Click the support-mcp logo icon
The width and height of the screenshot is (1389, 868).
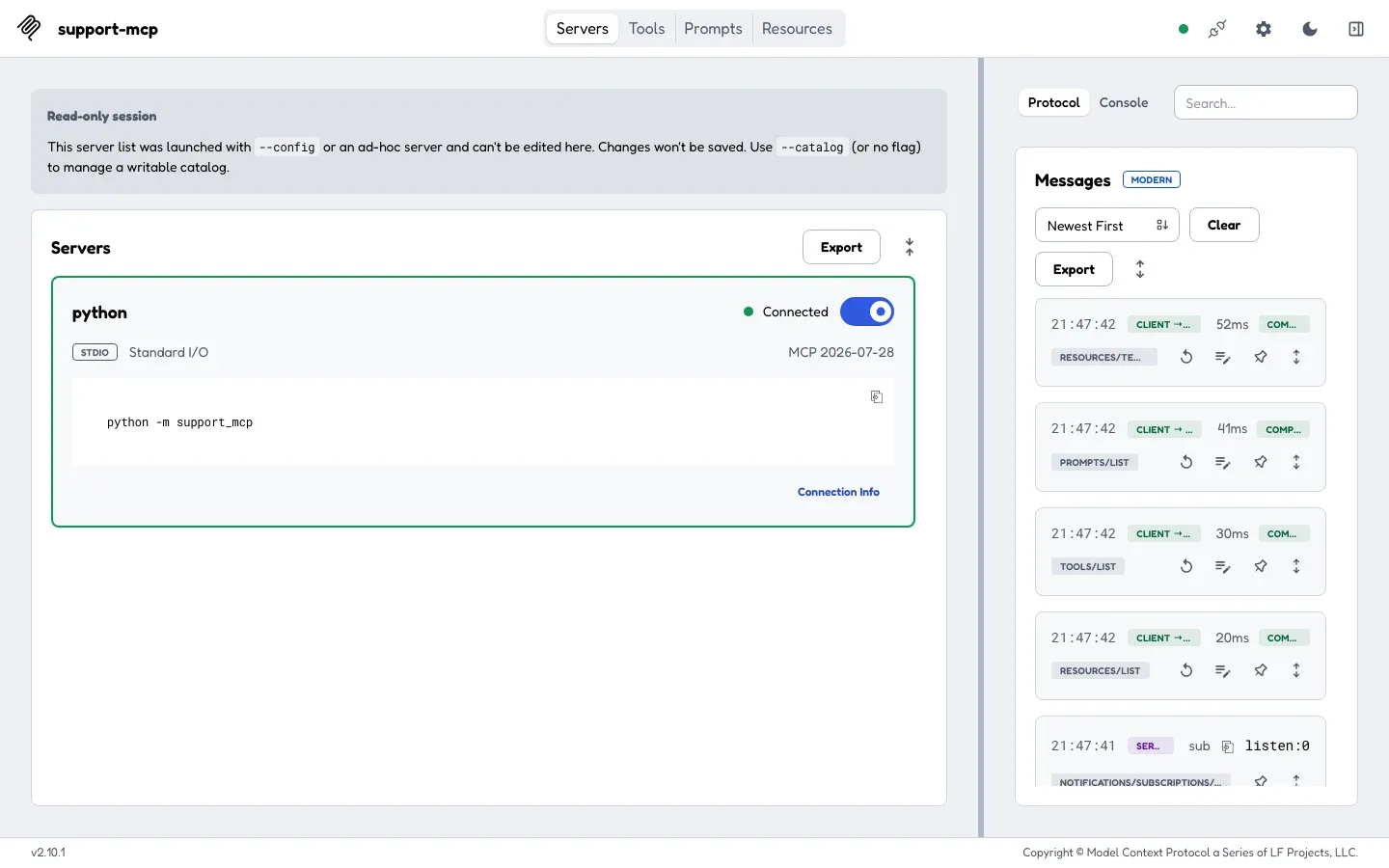[29, 28]
